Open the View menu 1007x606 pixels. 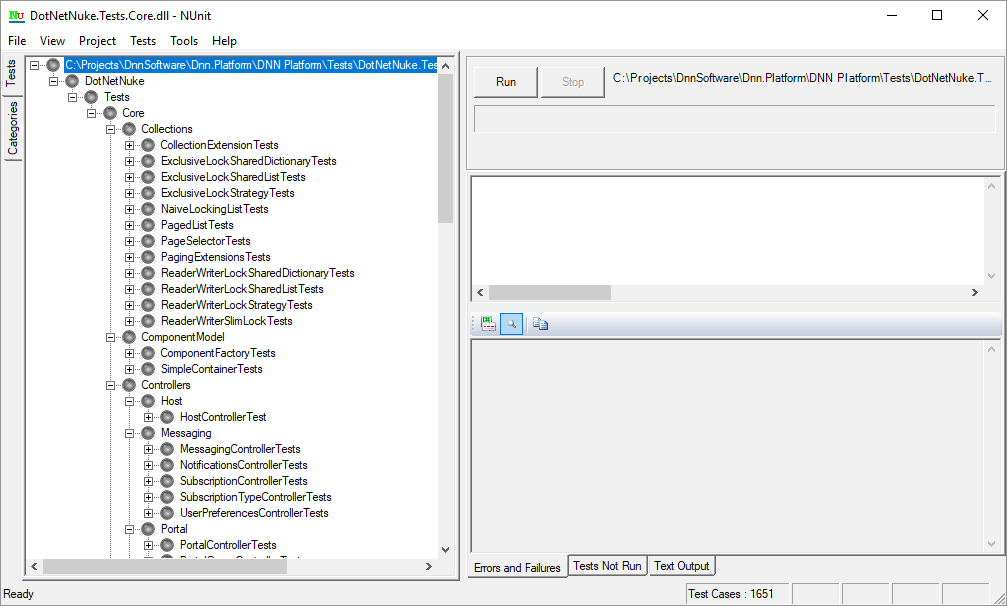click(52, 41)
